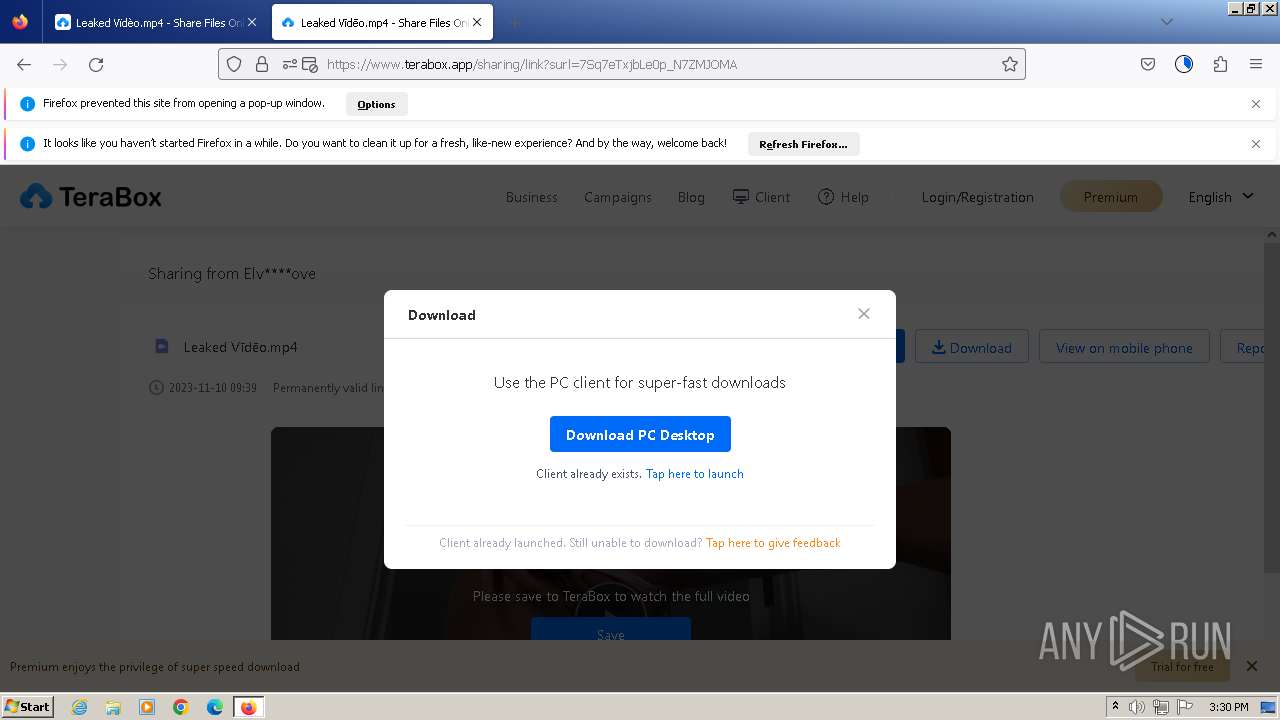Viewport: 1280px width, 720px height.
Task: Open the Firefox extensions puzzle icon
Action: tap(1220, 64)
